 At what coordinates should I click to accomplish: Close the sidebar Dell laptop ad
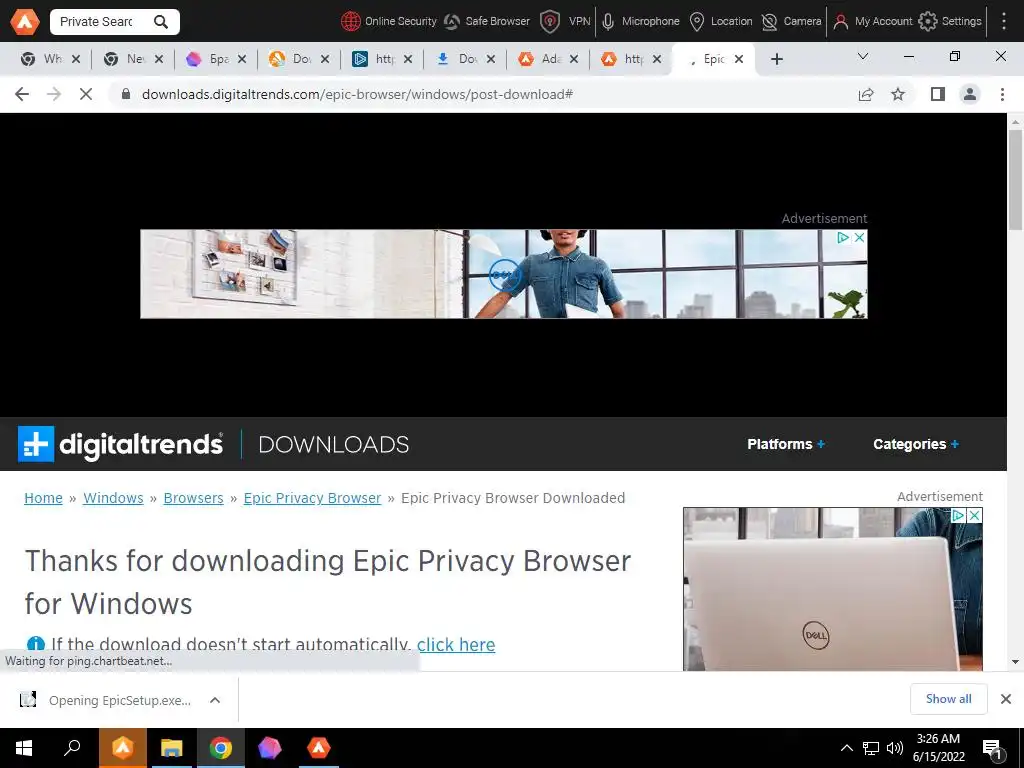tap(974, 516)
